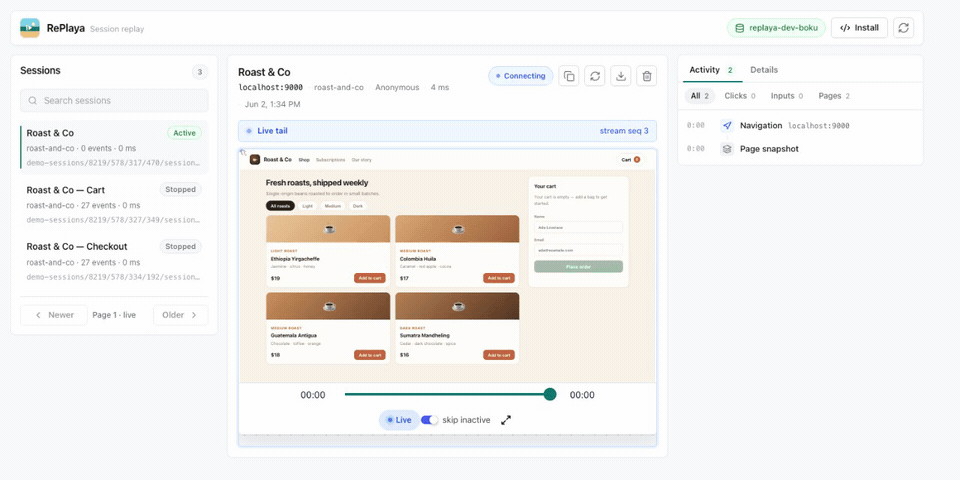Download the session recording icon
This screenshot has width=960, height=480.
(x=621, y=76)
